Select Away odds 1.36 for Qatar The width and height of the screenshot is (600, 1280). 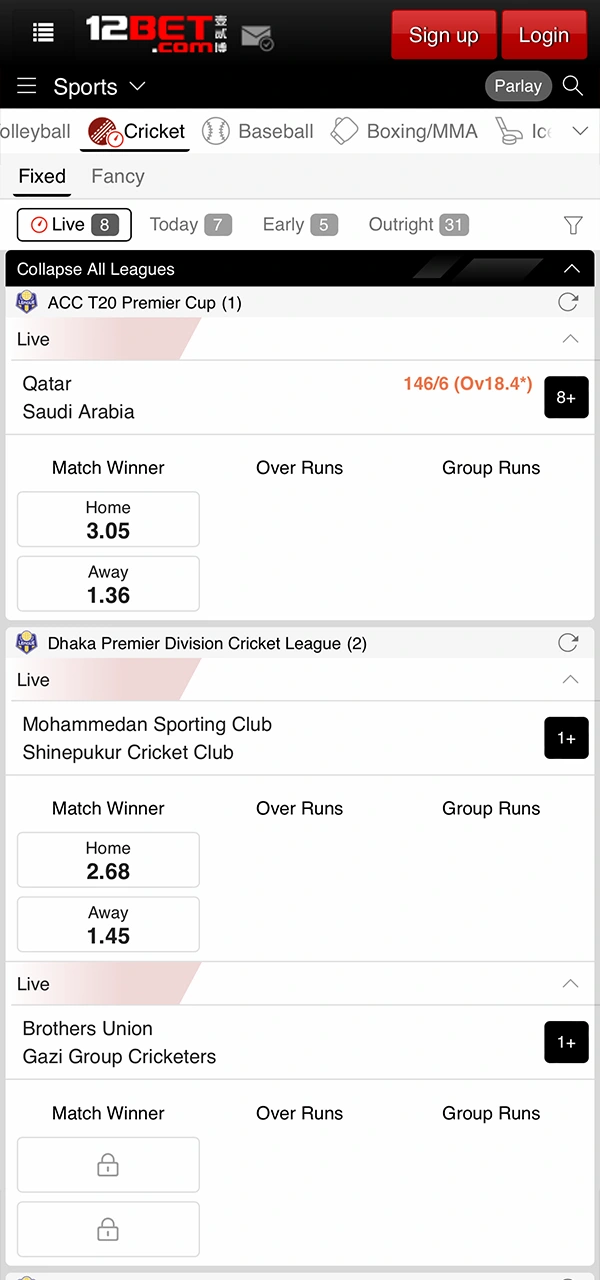click(x=108, y=583)
